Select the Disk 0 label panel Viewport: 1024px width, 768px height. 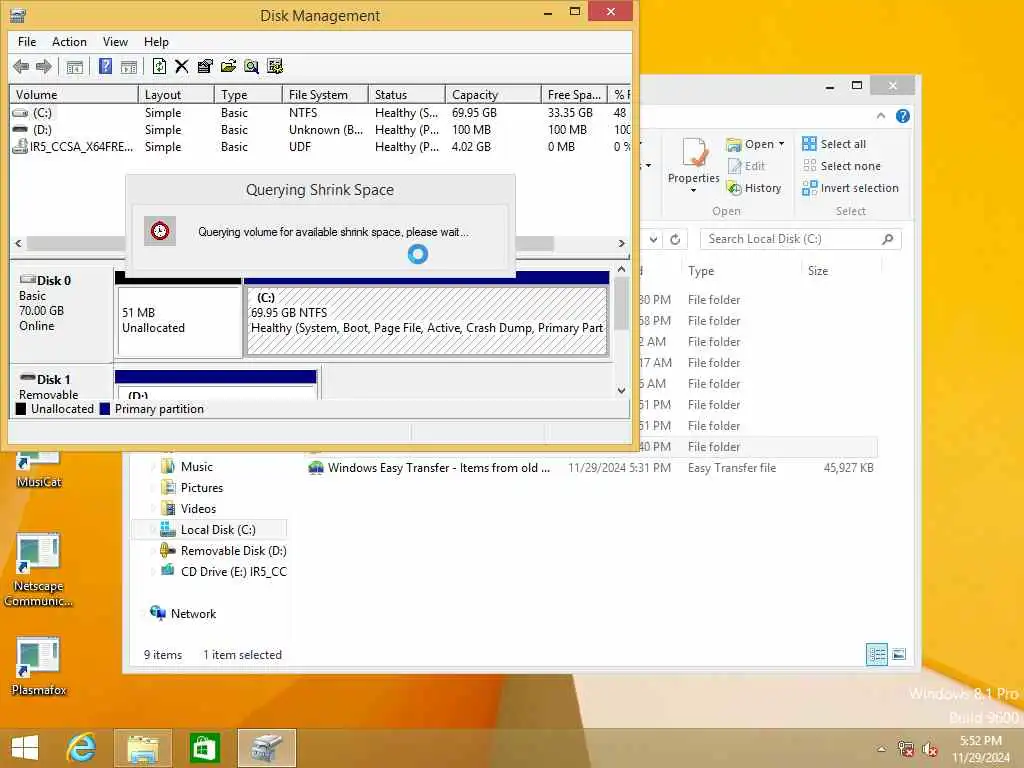(62, 313)
